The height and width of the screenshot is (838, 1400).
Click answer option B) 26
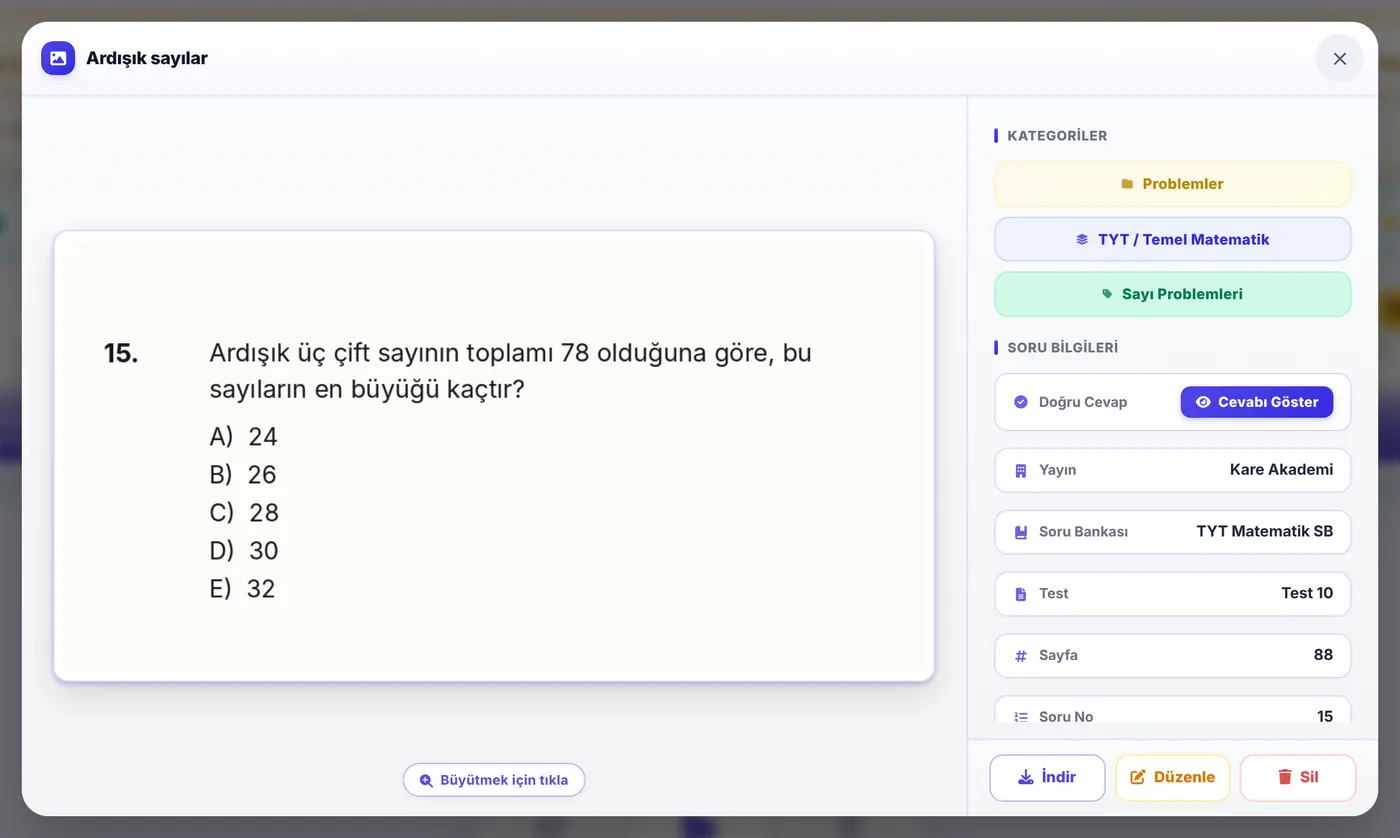point(243,475)
